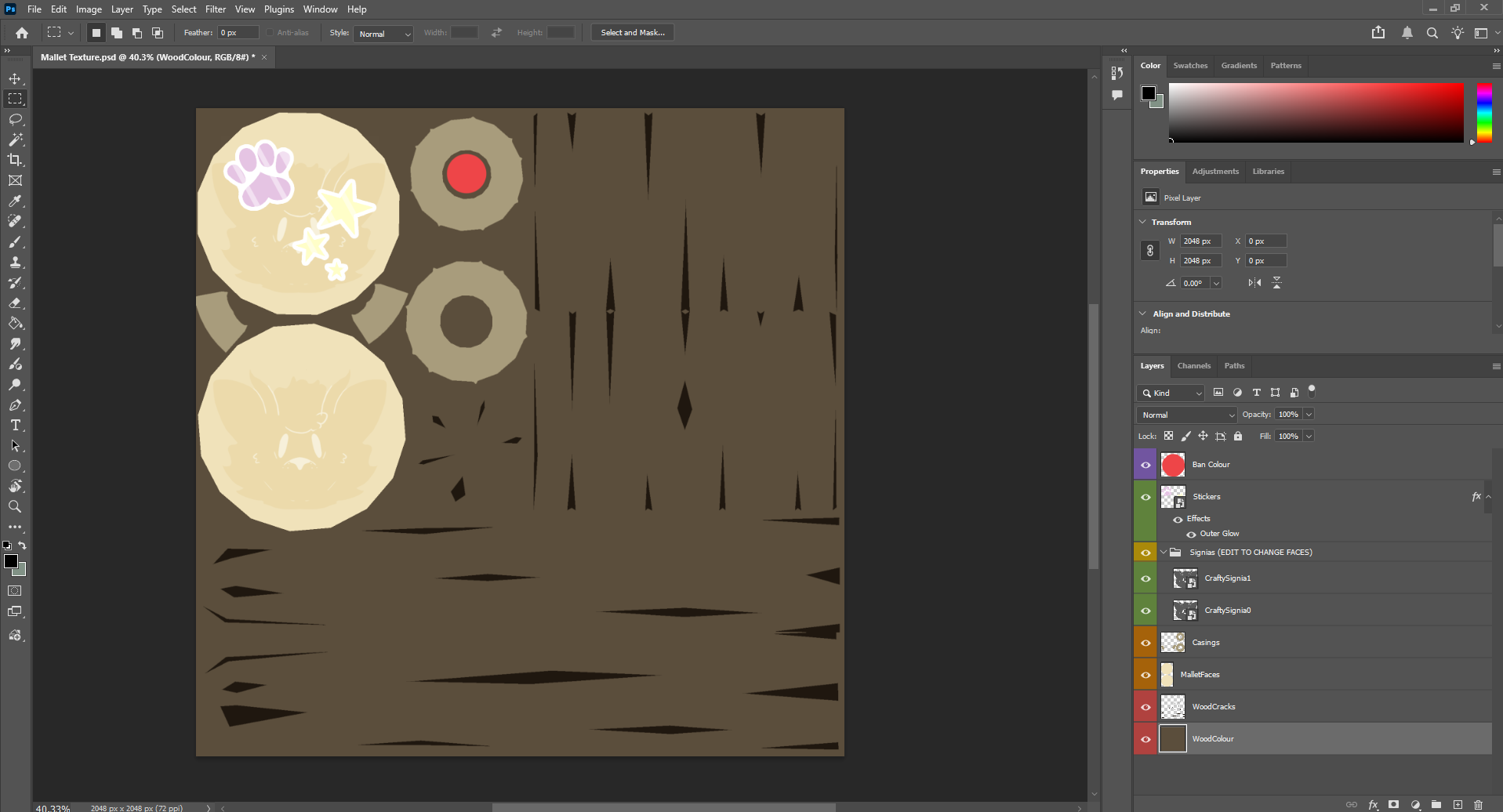1503x812 pixels.
Task: Click the Select and Mask button
Action: point(632,32)
